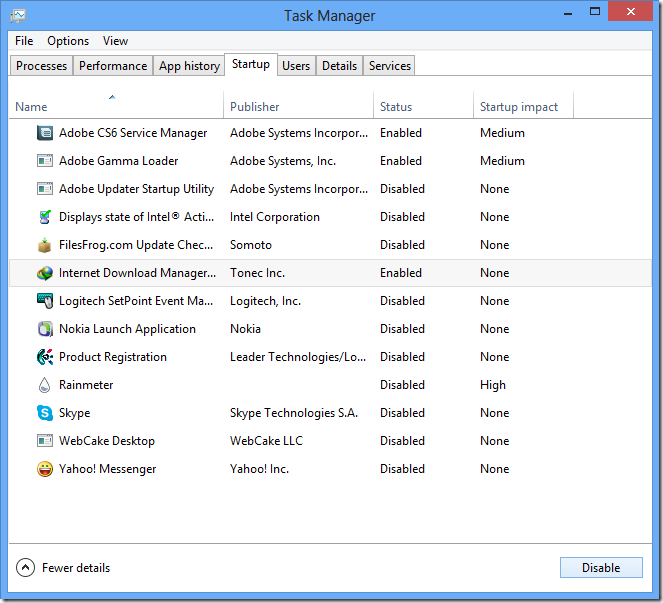
Task: Click the Internet Download Manager globe icon
Action: pyautogui.click(x=45, y=273)
